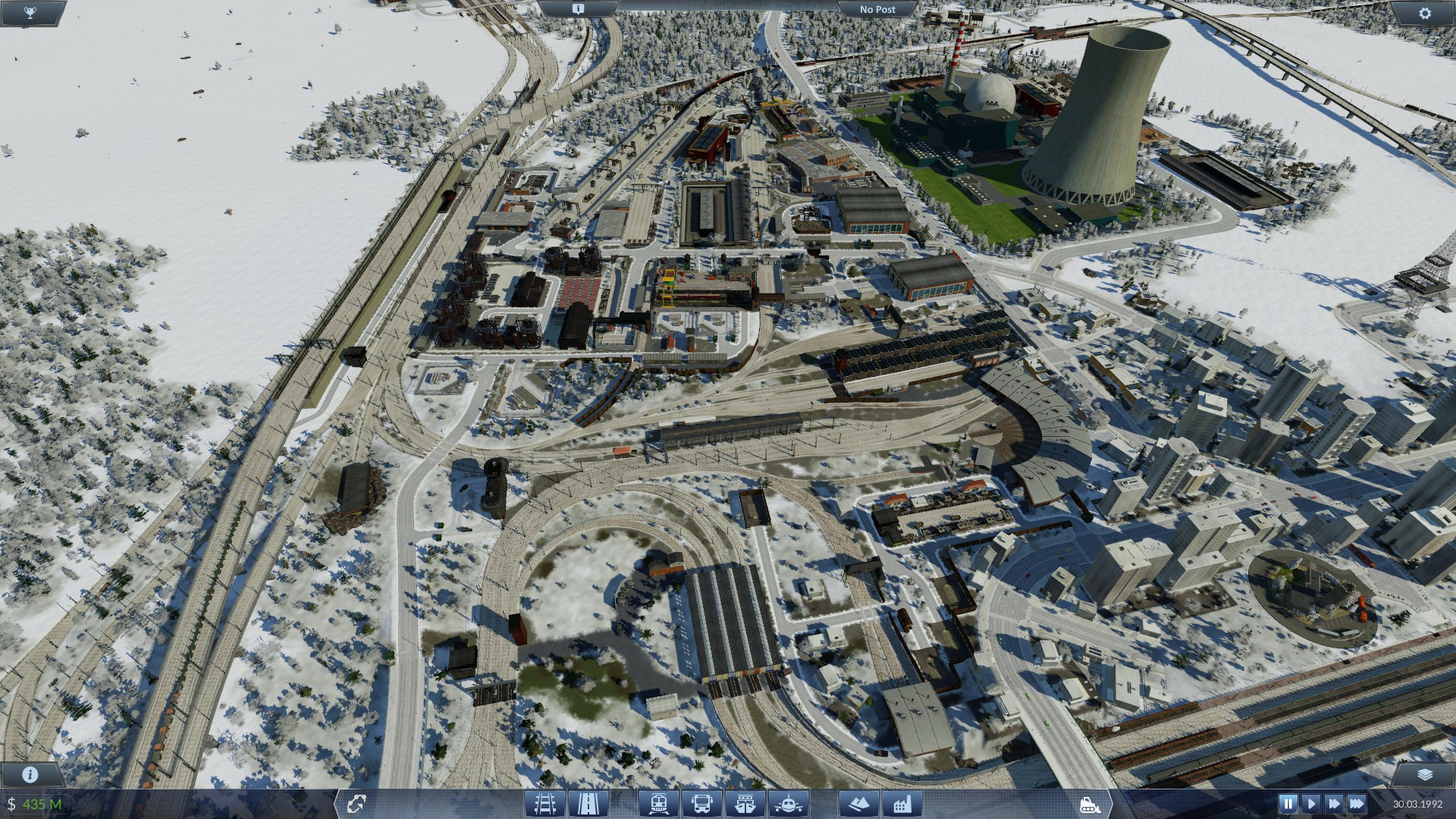Open the bus and truck vehicle manager
1456x819 pixels.
701,803
